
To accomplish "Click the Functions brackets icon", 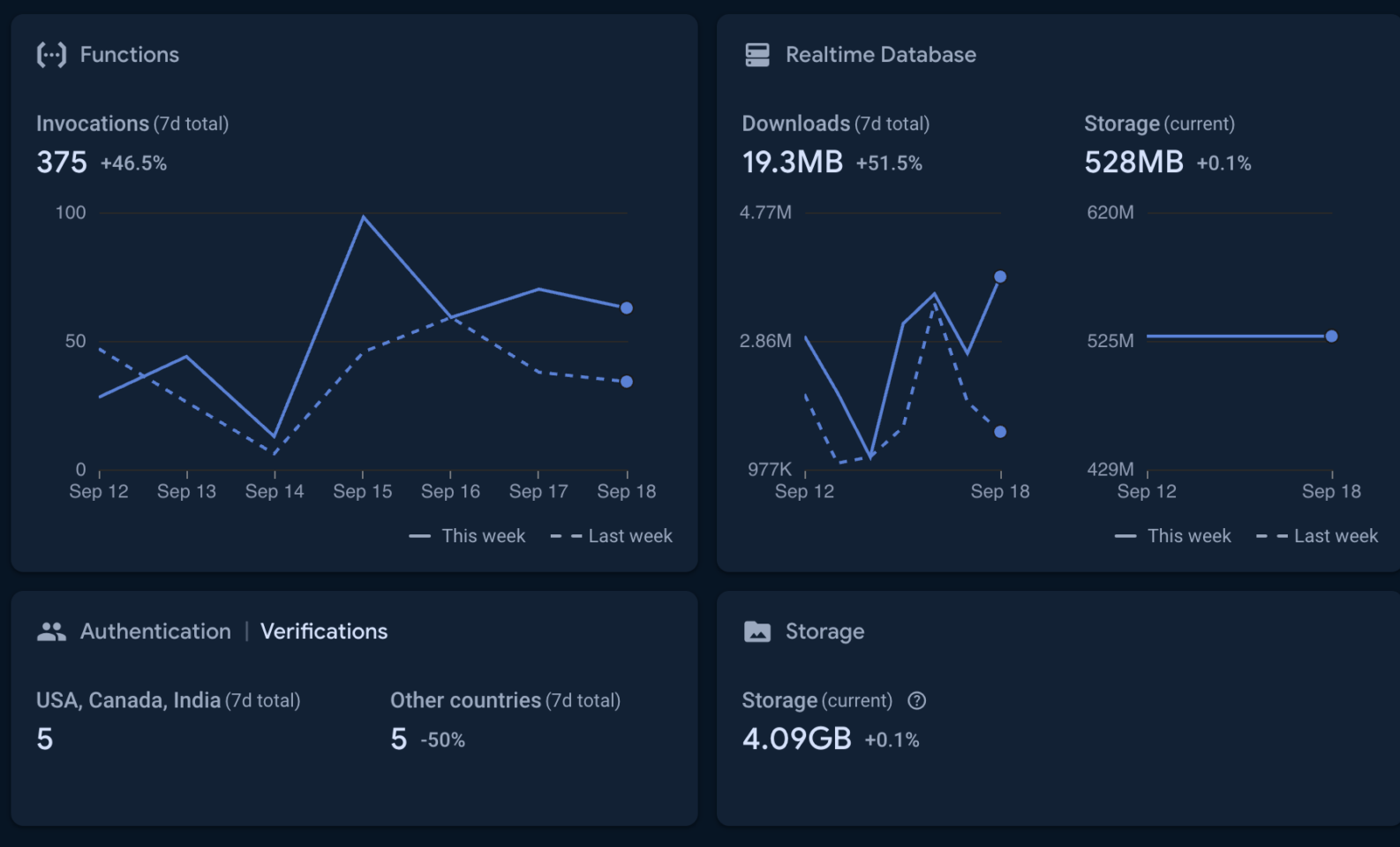I will point(51,55).
